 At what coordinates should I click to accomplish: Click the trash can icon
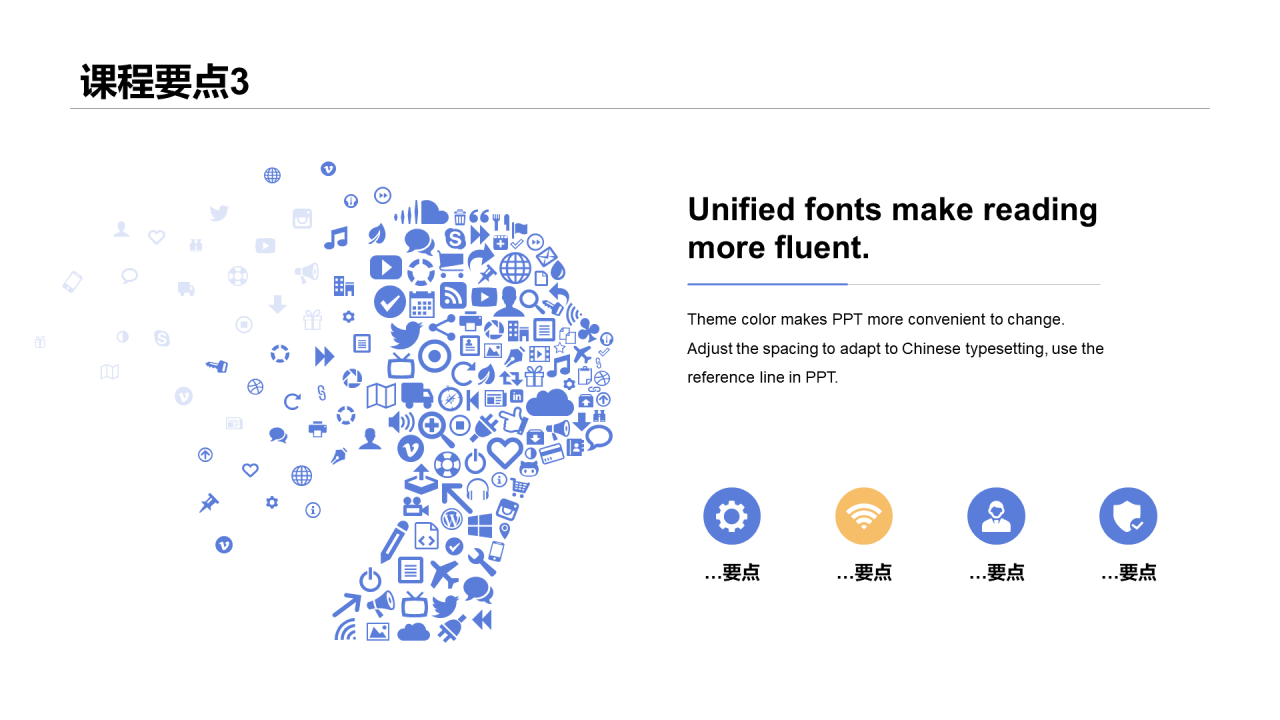(x=460, y=217)
